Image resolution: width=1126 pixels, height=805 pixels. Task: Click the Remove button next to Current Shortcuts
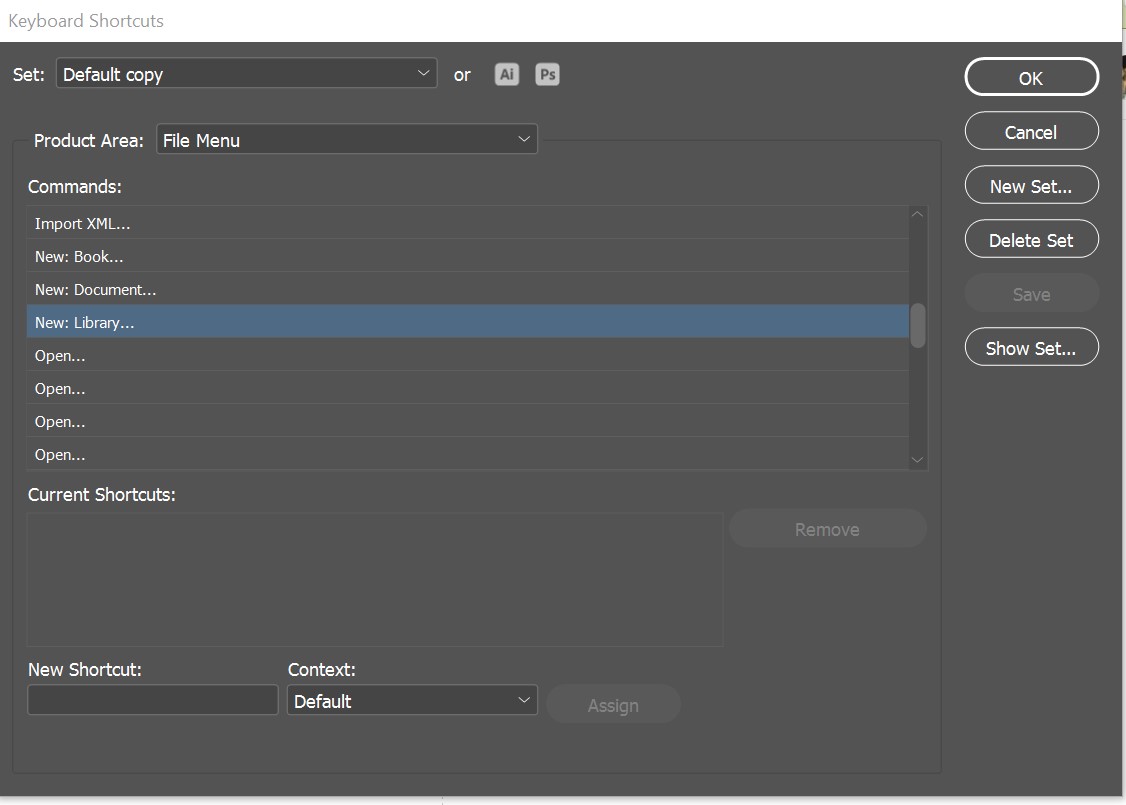827,528
